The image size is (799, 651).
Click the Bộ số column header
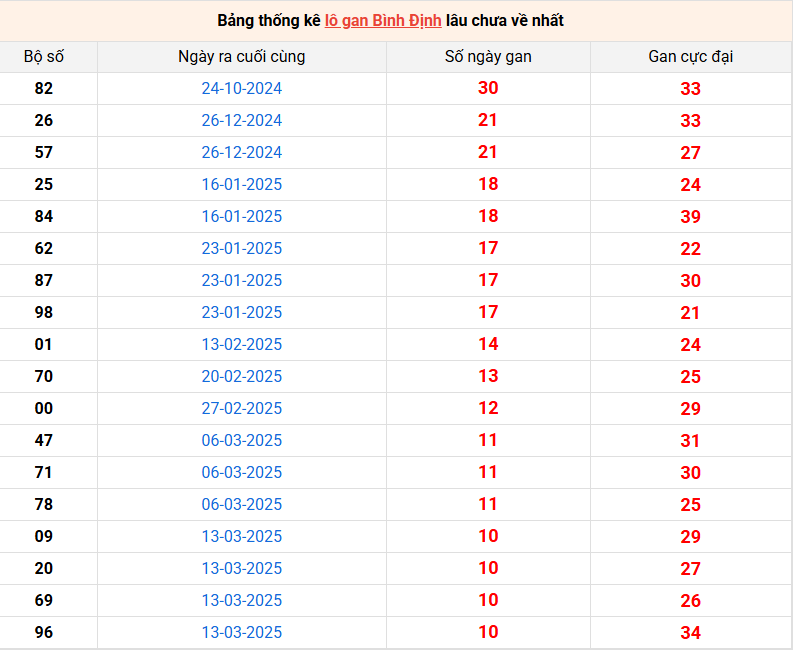coord(44,57)
